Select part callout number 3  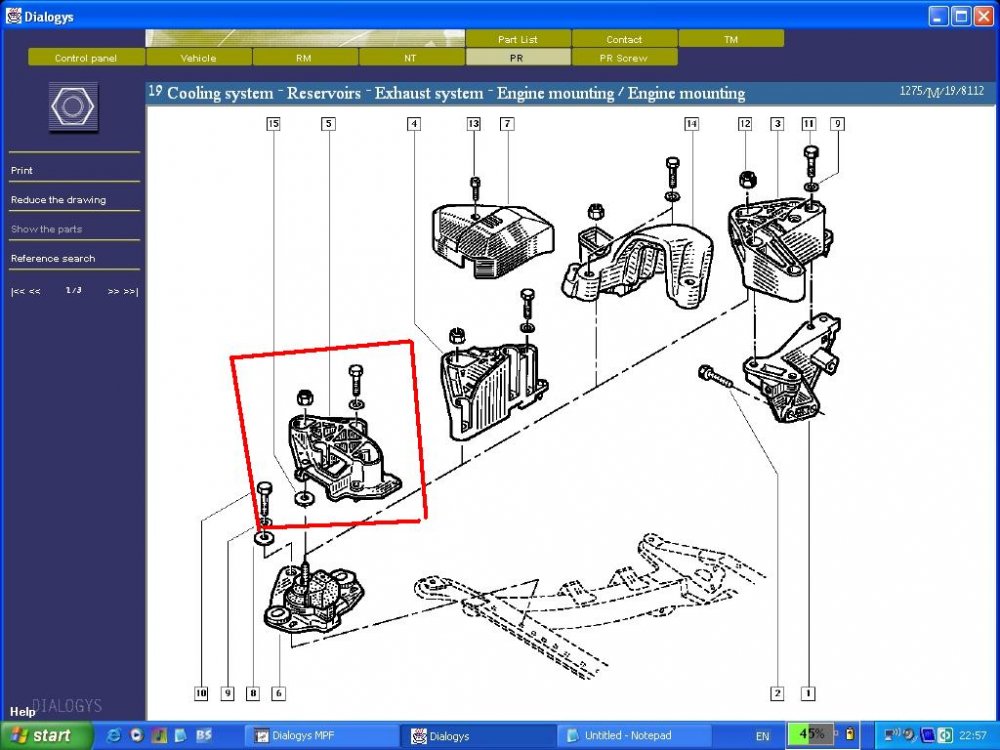click(x=777, y=123)
